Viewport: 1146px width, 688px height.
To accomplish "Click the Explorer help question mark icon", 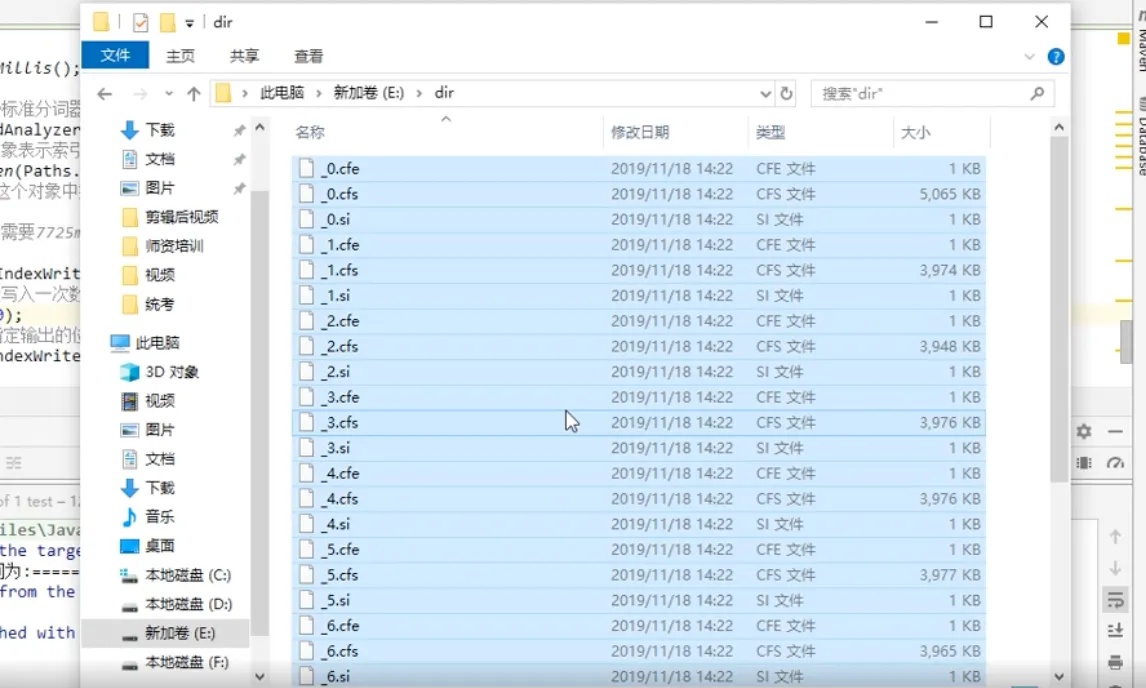I will (x=1055, y=56).
